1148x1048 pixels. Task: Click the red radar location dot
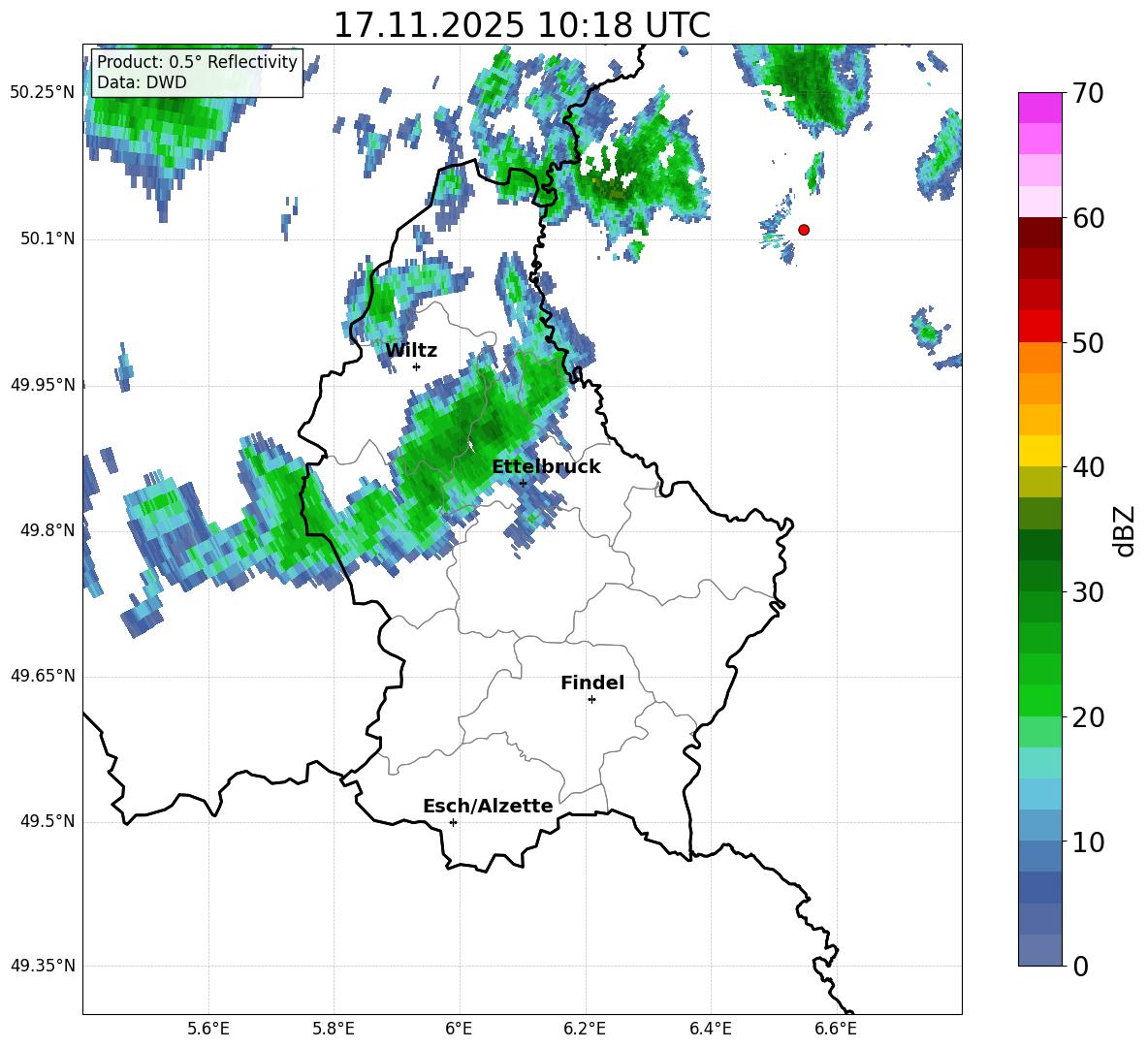tap(803, 230)
